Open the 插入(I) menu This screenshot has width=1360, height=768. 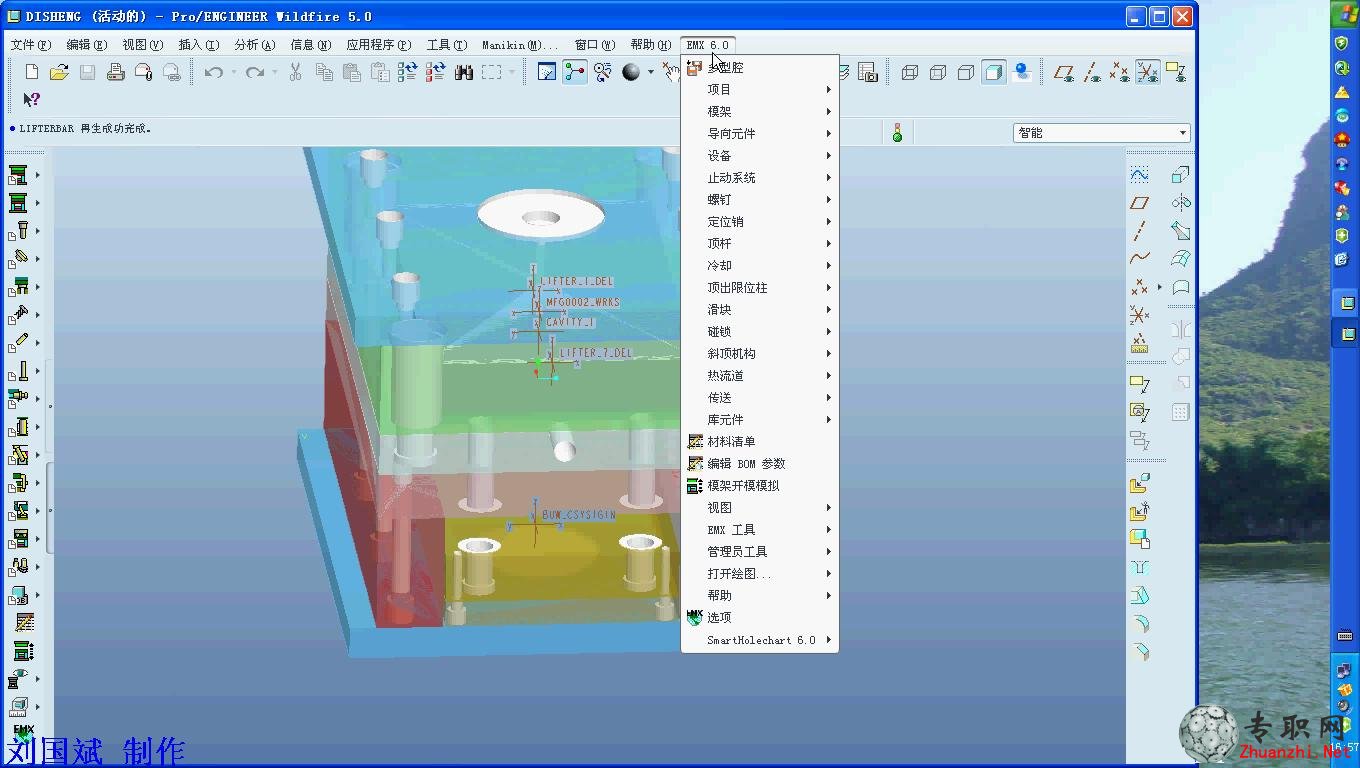point(198,45)
